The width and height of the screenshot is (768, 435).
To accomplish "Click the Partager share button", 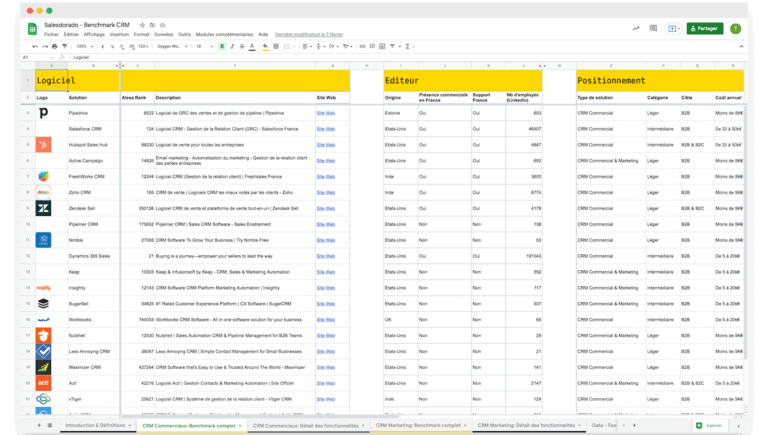I will pos(704,28).
